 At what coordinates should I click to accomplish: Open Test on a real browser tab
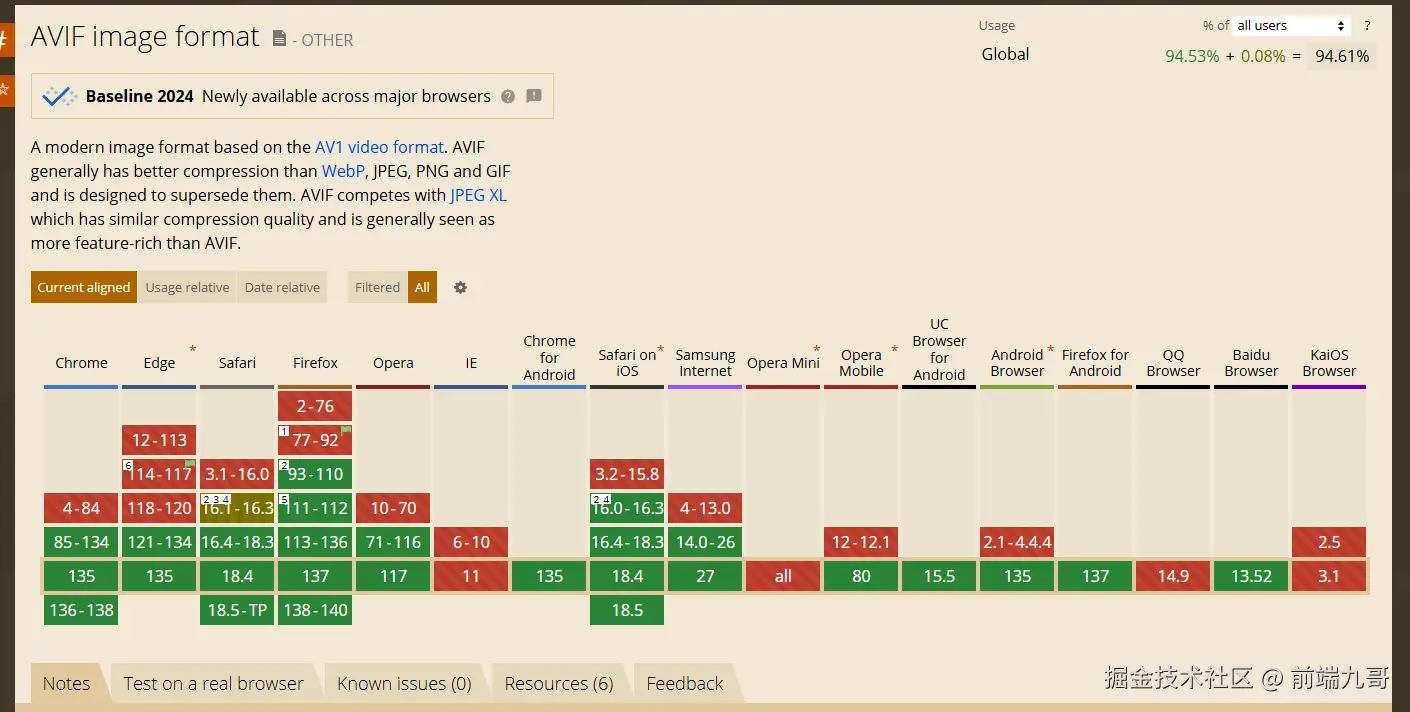click(x=214, y=684)
